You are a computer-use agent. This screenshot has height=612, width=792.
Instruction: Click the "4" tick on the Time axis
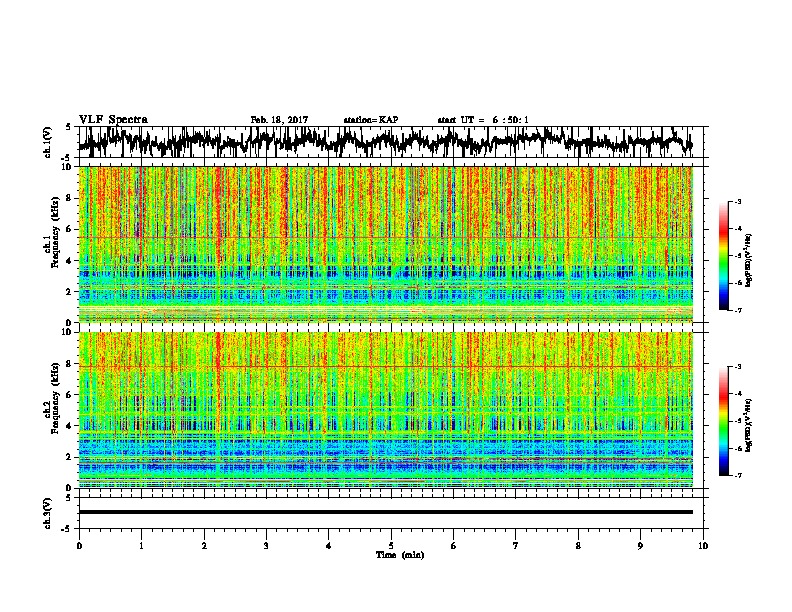coord(329,546)
